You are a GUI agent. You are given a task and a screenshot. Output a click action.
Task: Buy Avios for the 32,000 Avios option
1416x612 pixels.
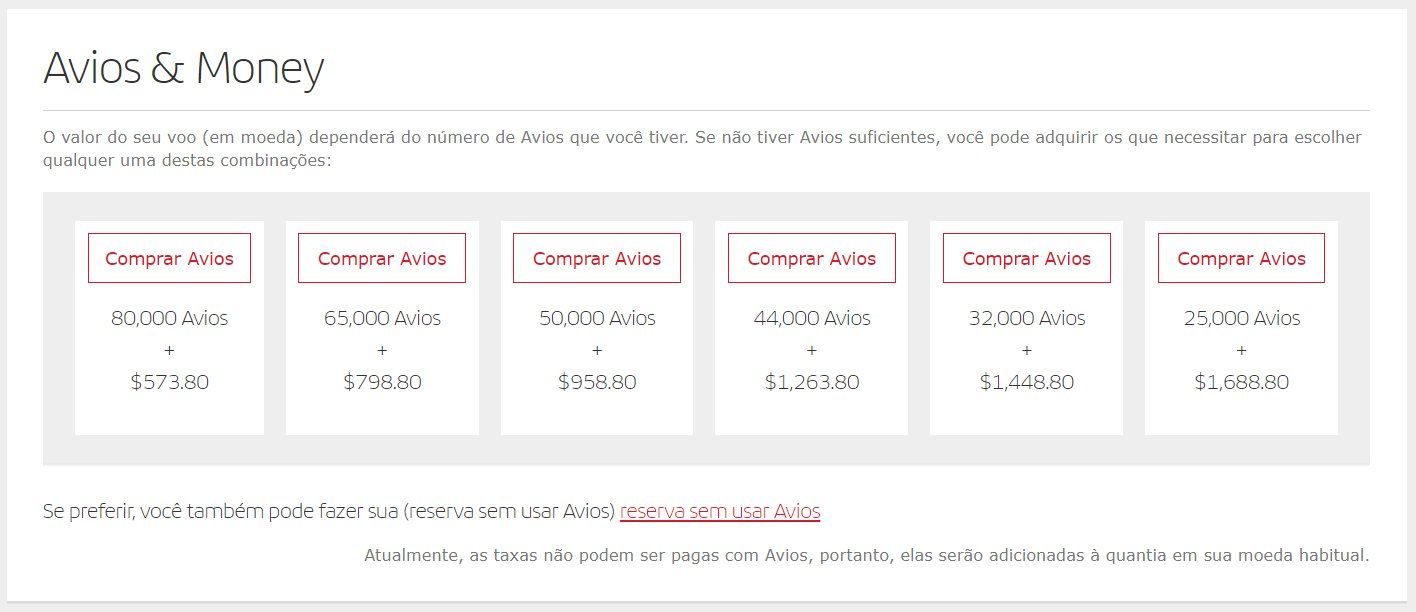[1027, 258]
